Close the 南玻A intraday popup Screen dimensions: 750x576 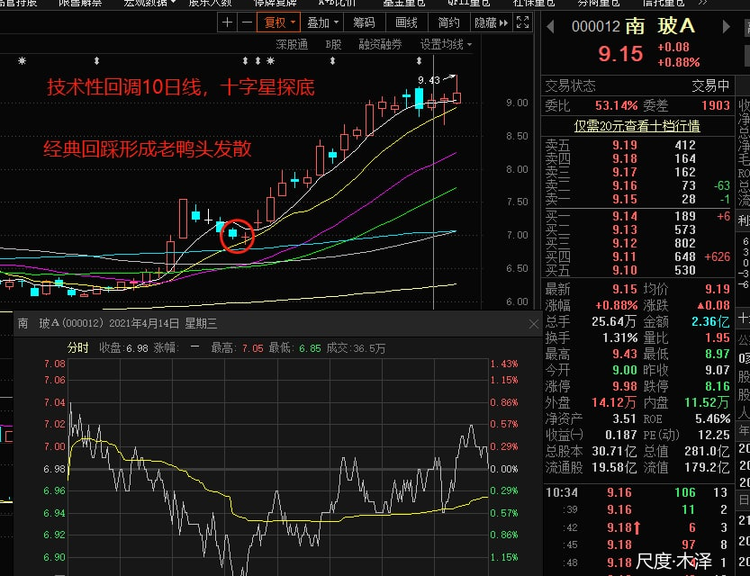pos(534,324)
